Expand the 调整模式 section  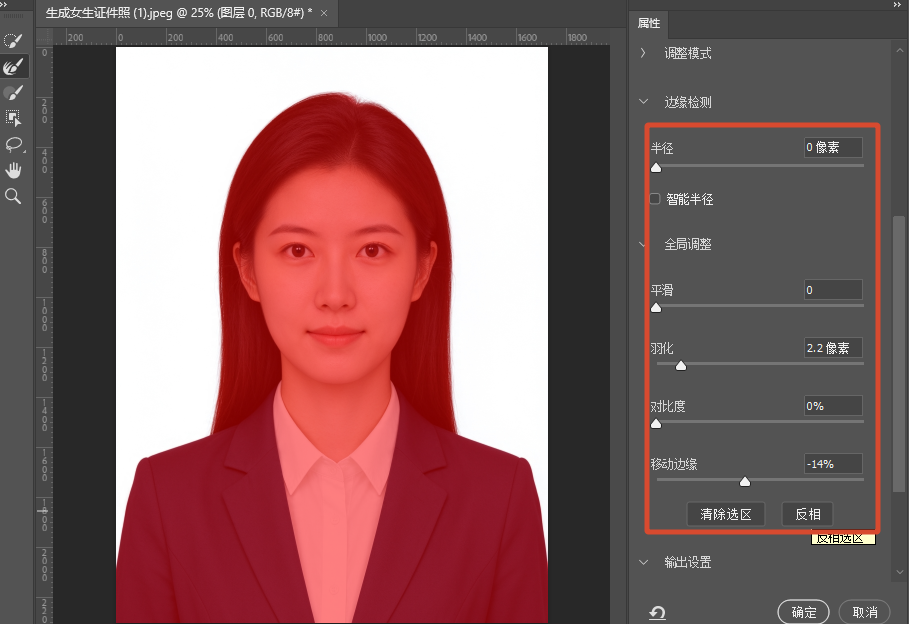click(x=643, y=53)
